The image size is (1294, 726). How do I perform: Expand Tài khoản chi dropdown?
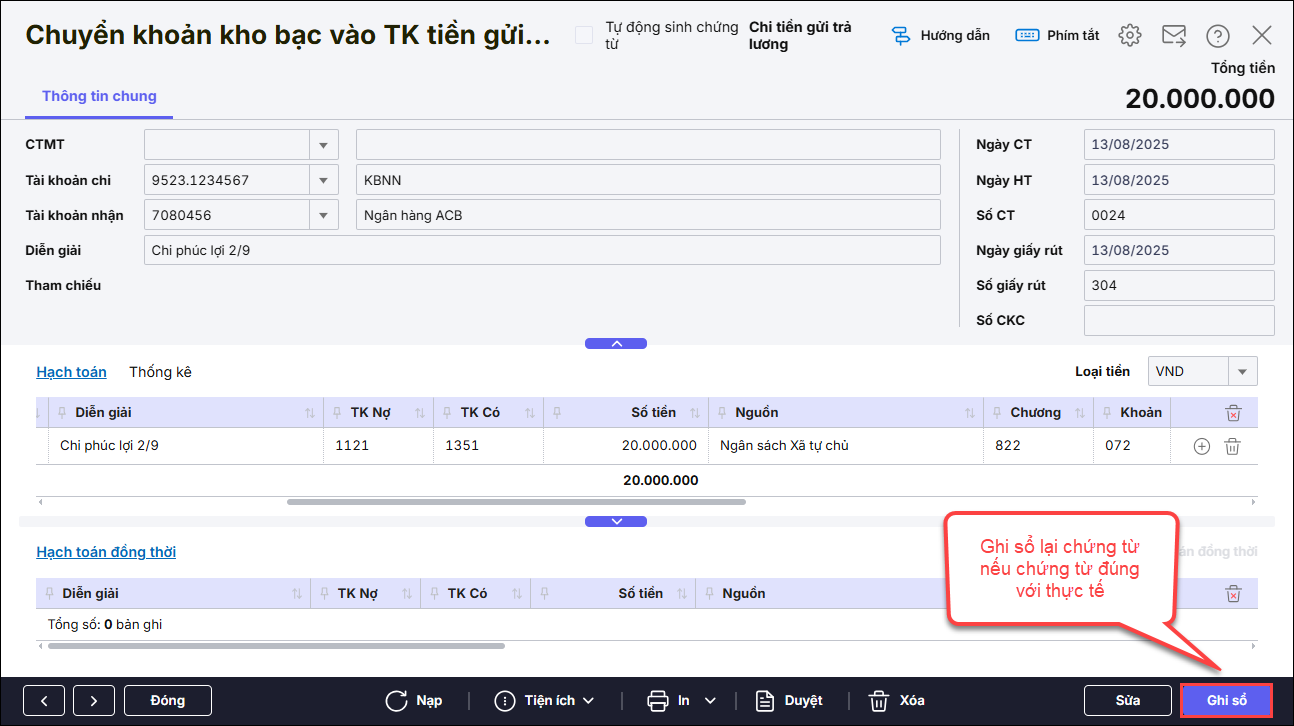[323, 181]
